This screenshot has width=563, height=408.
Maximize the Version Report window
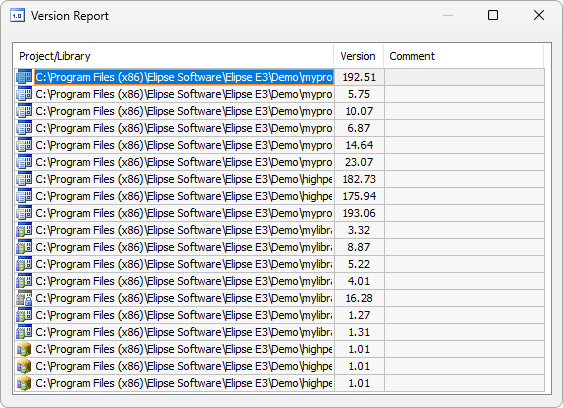(x=493, y=15)
